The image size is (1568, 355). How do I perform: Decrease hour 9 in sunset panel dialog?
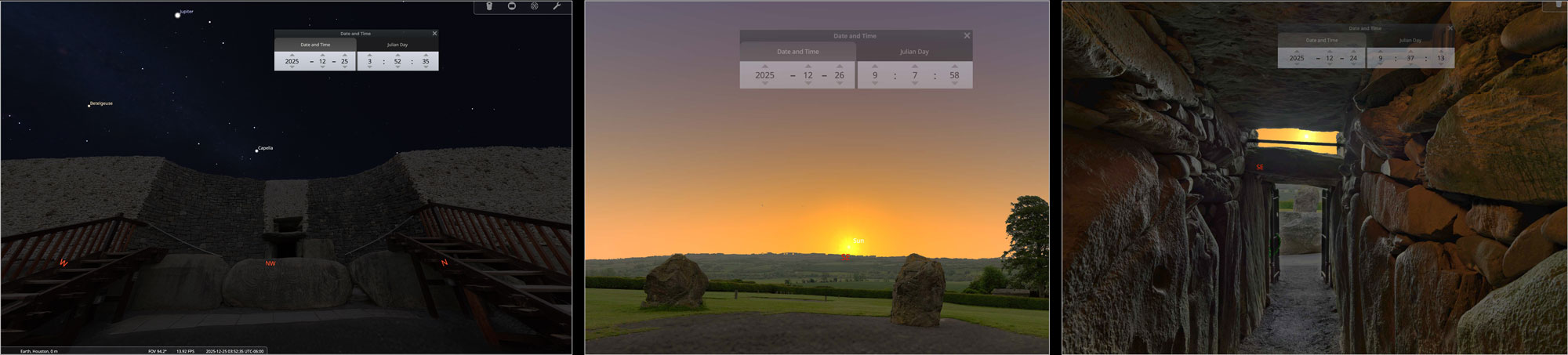click(x=875, y=84)
